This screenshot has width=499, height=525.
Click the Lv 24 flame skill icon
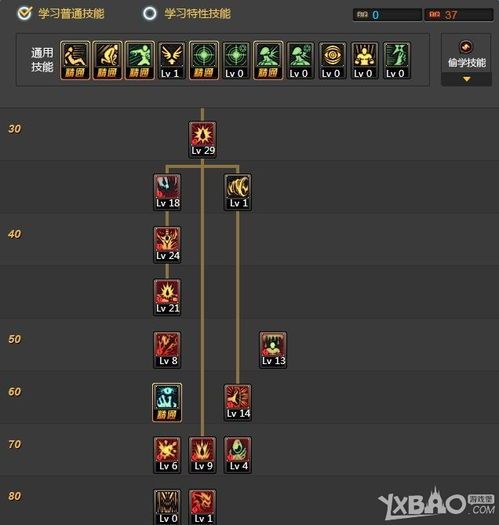pyautogui.click(x=167, y=245)
